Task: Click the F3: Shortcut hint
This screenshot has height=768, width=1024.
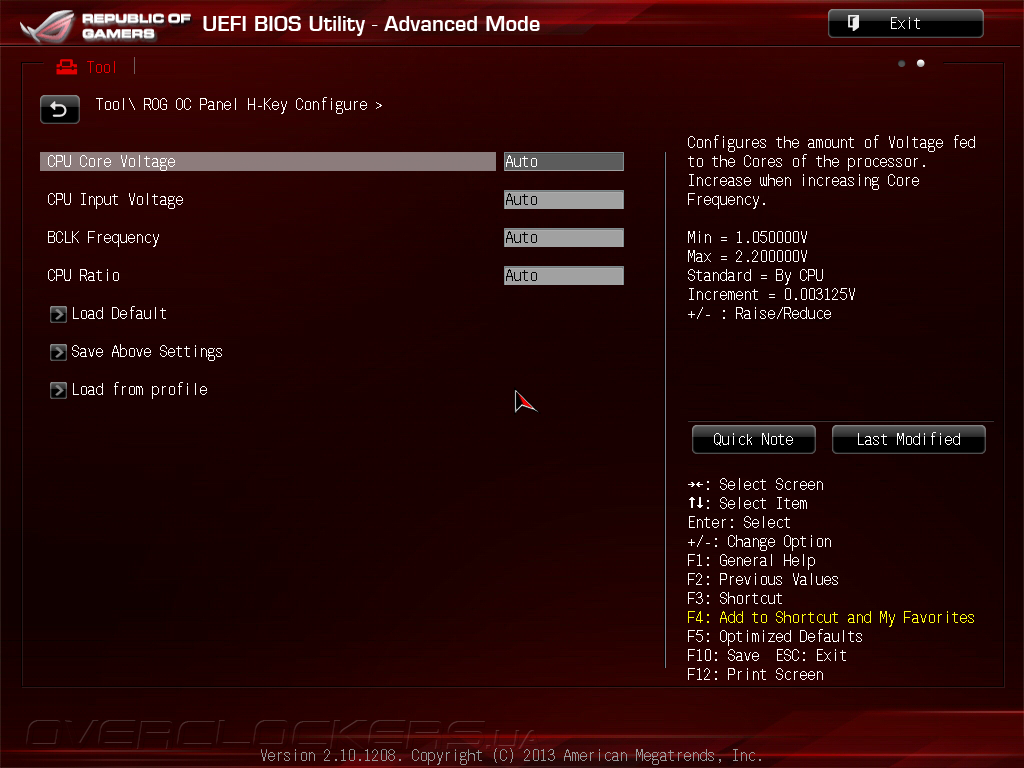Action: pos(735,599)
